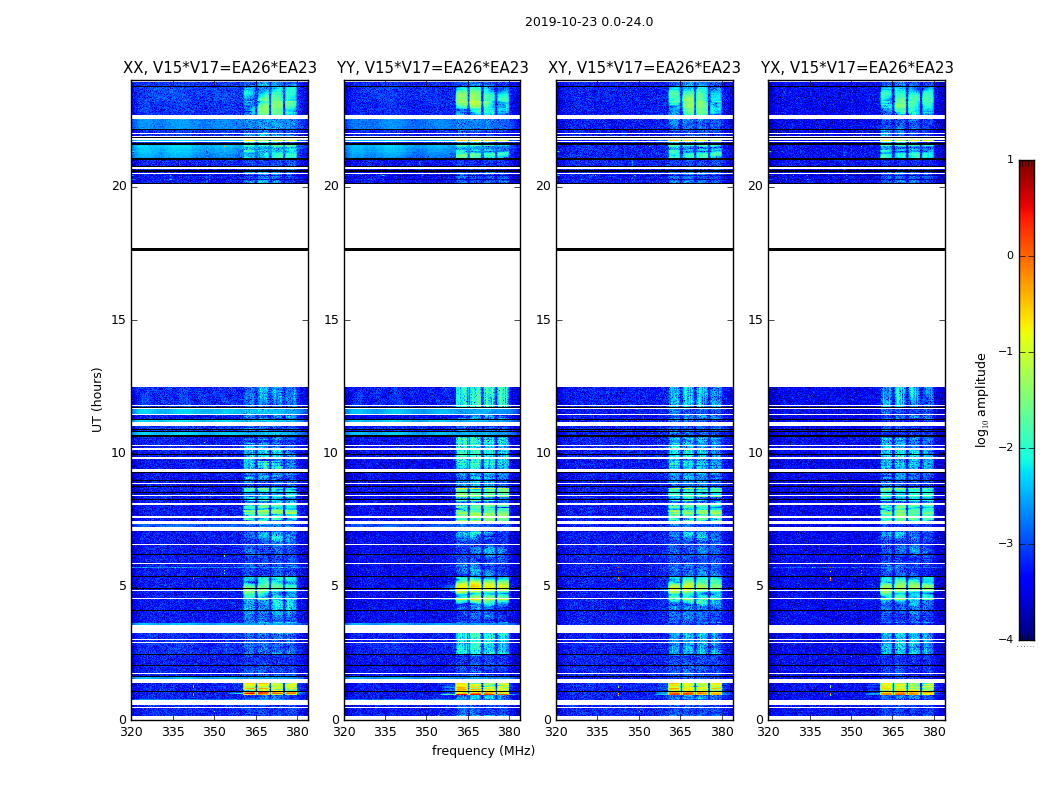Screen dimensions: 1050x800
Task: Select the YY, V15*V17=EA26*EA23 plot title
Action: (x=432, y=68)
